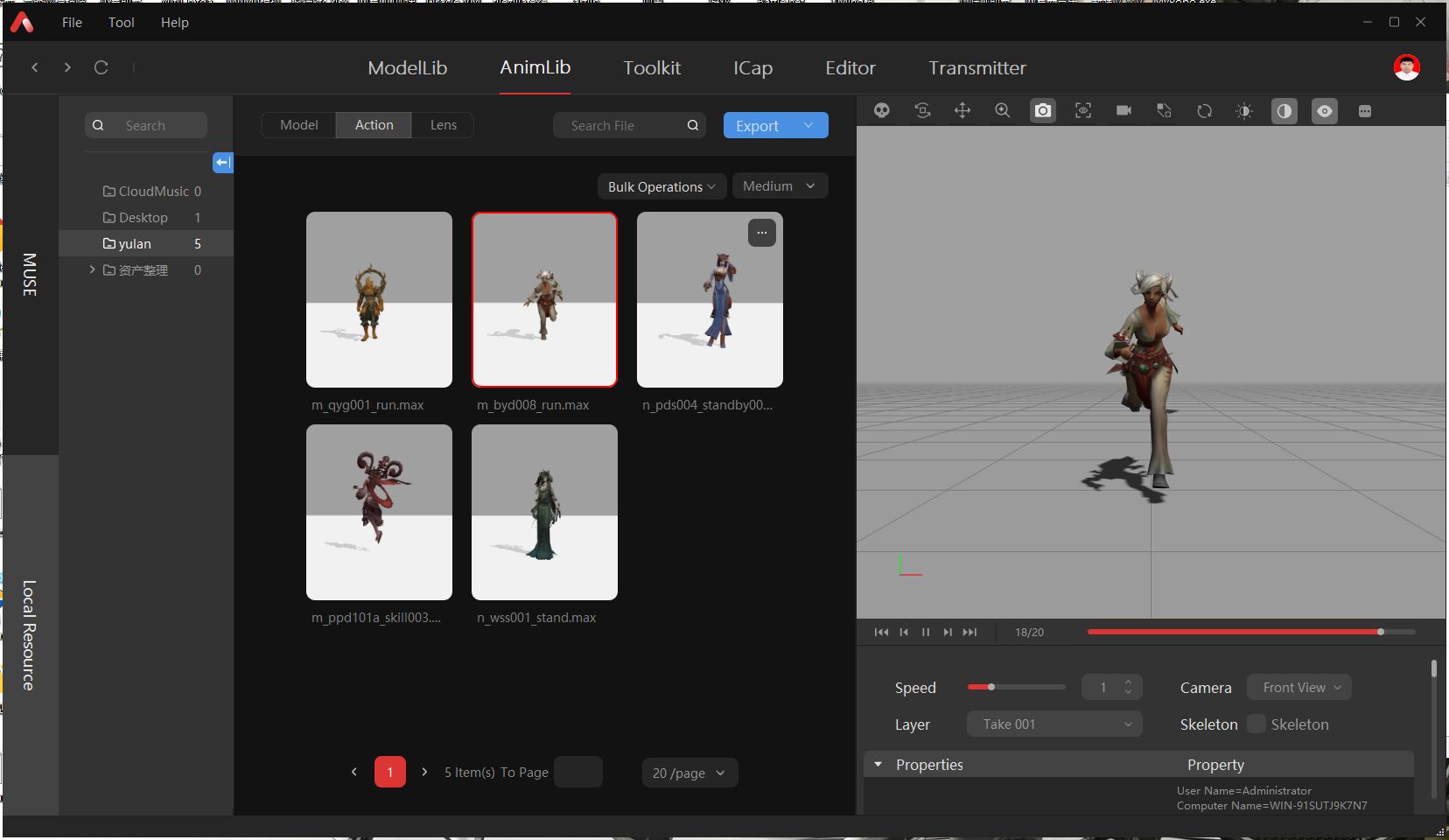The height and width of the screenshot is (840, 1449).
Task: Switch to the Model segment
Action: point(298,125)
